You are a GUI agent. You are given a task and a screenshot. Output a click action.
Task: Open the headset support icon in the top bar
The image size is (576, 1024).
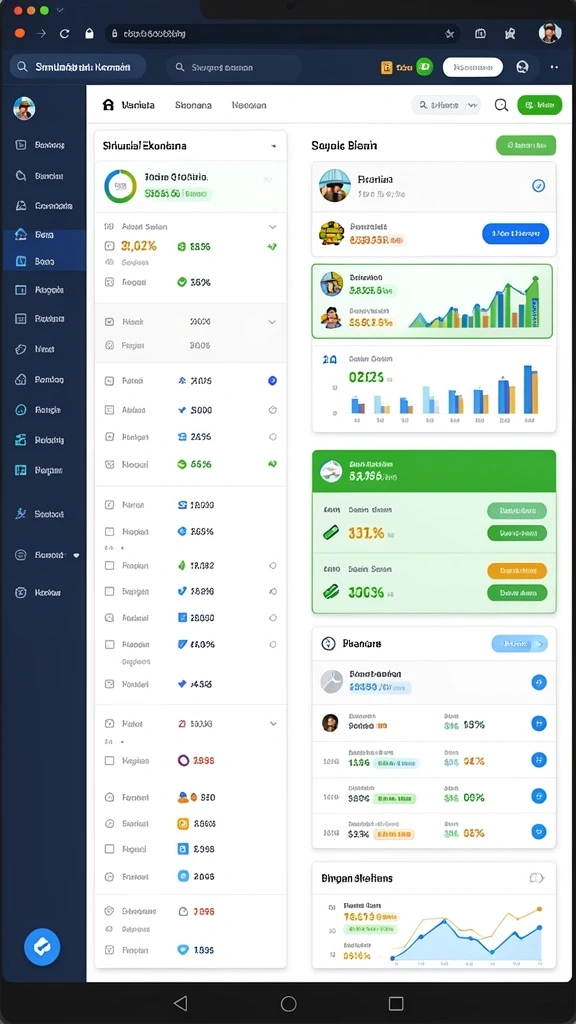coord(522,67)
